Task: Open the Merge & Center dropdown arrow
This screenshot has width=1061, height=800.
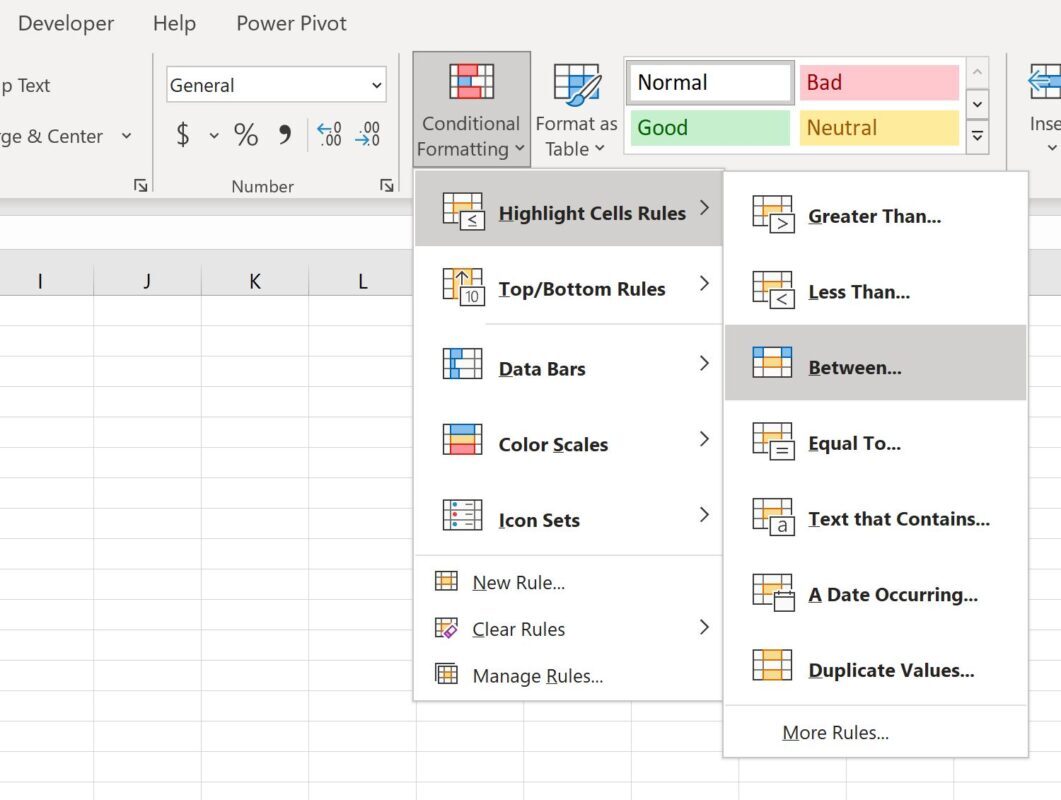Action: click(124, 136)
